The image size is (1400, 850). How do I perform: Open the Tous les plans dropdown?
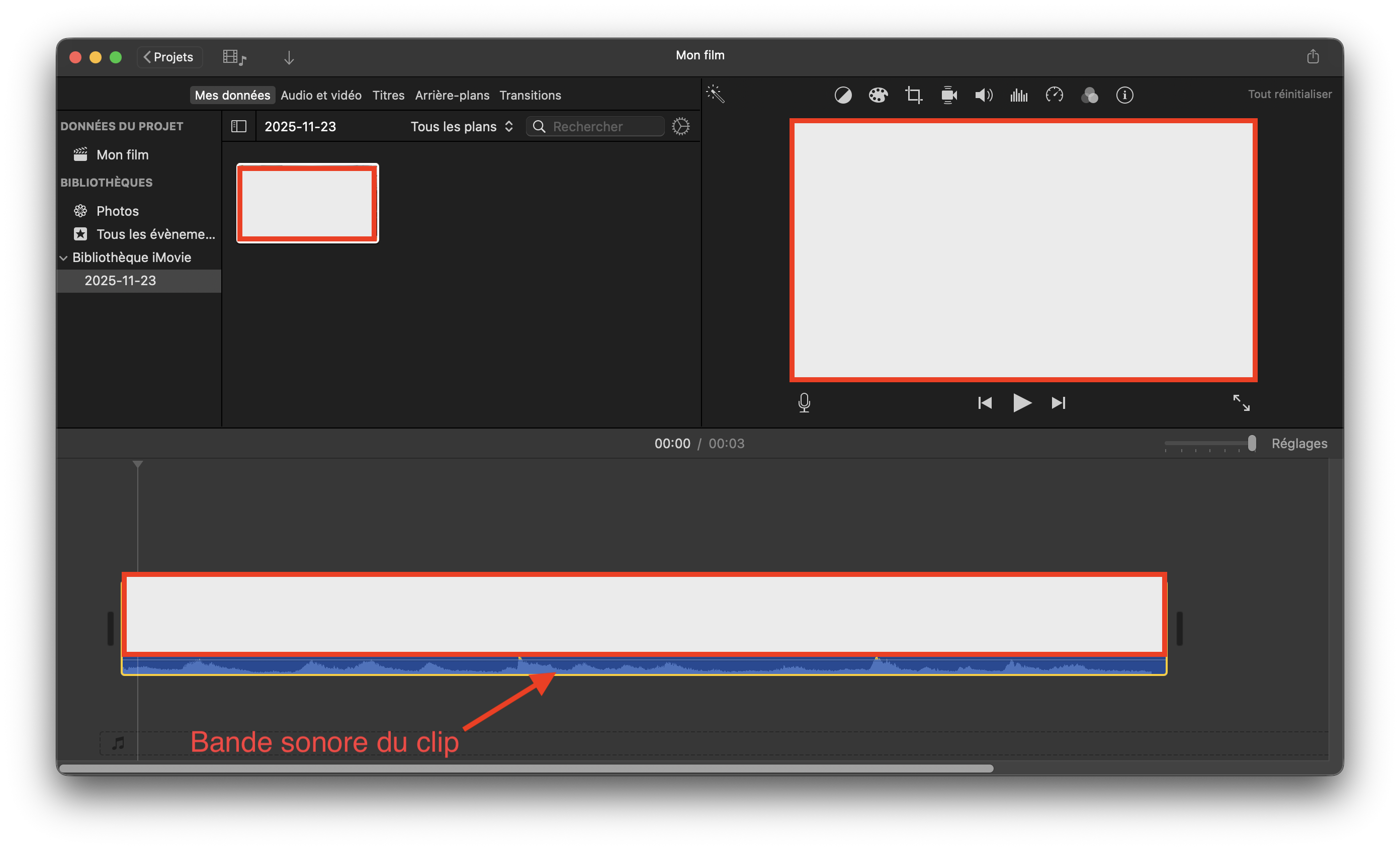(x=461, y=126)
